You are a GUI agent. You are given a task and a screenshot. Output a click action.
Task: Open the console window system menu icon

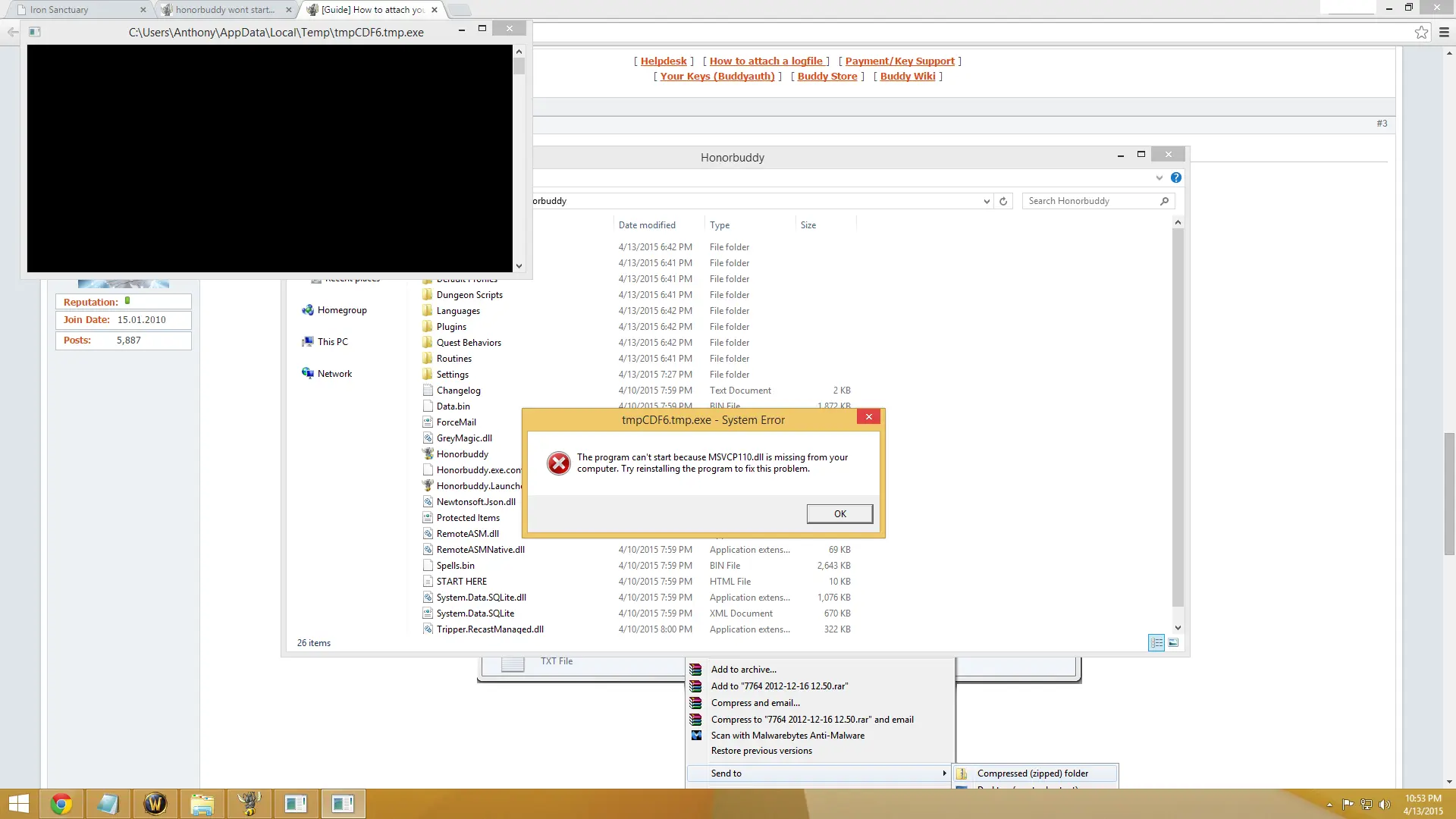point(34,32)
